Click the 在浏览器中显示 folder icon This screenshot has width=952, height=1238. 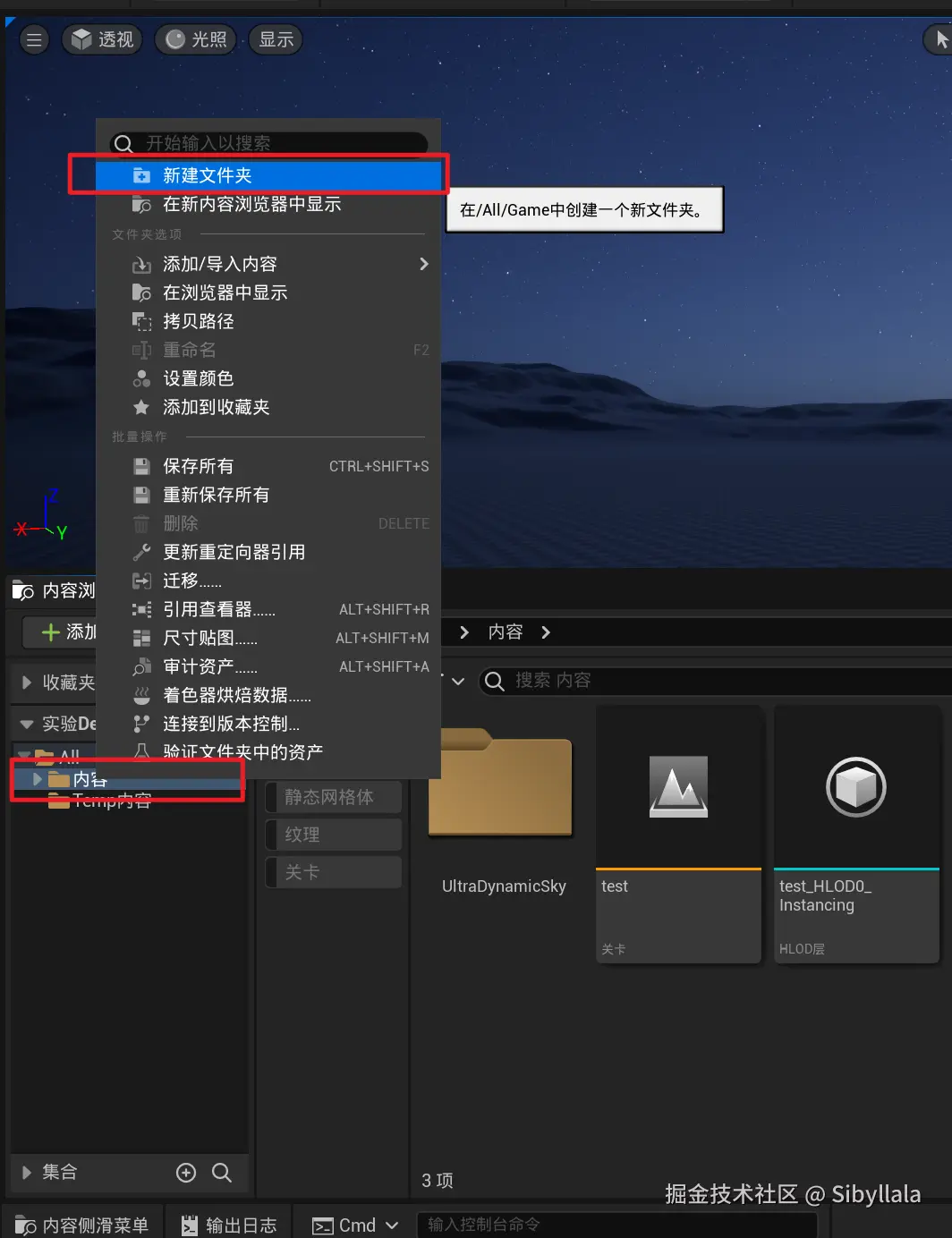coord(141,293)
